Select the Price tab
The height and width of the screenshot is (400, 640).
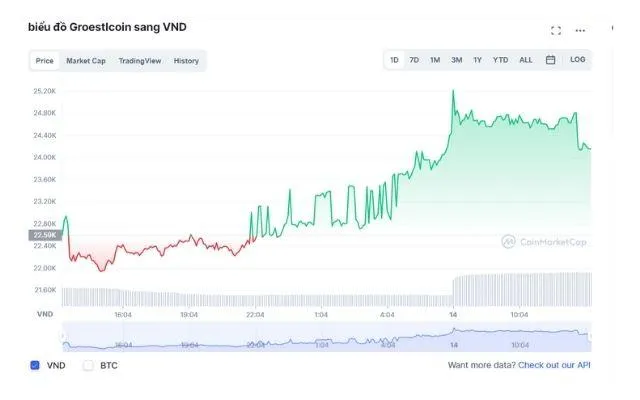(x=45, y=61)
